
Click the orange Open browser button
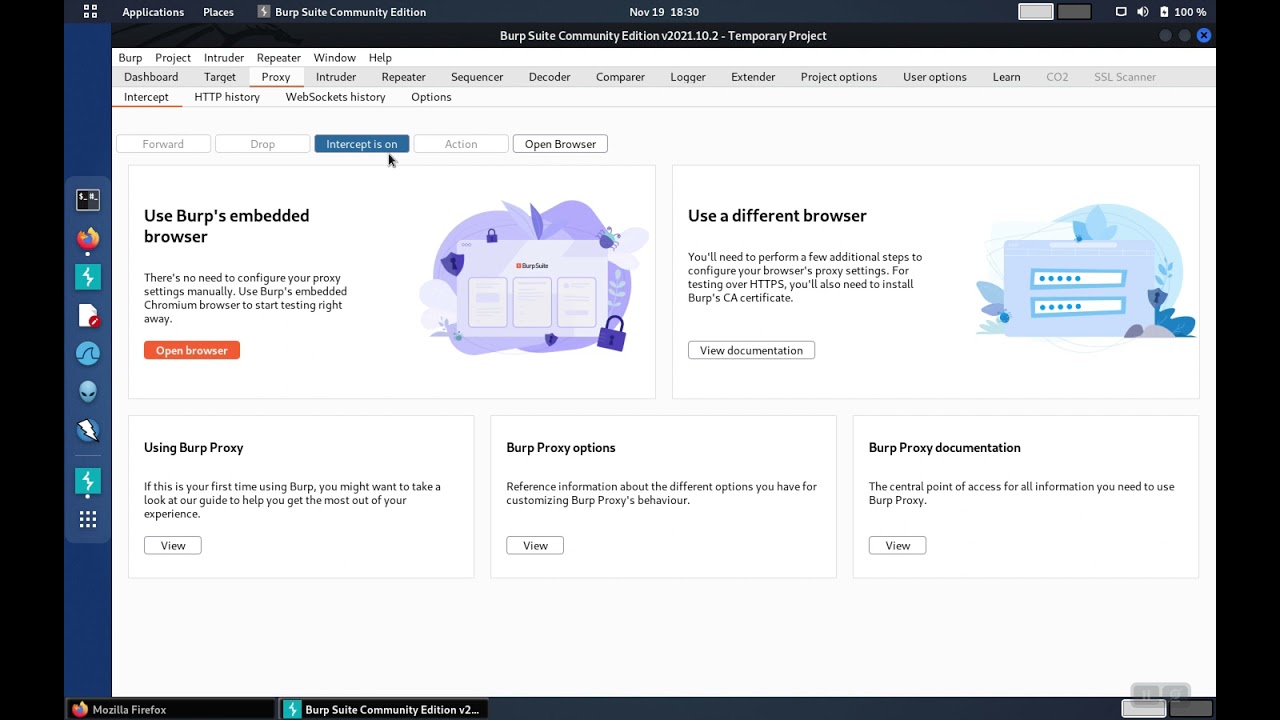click(192, 350)
